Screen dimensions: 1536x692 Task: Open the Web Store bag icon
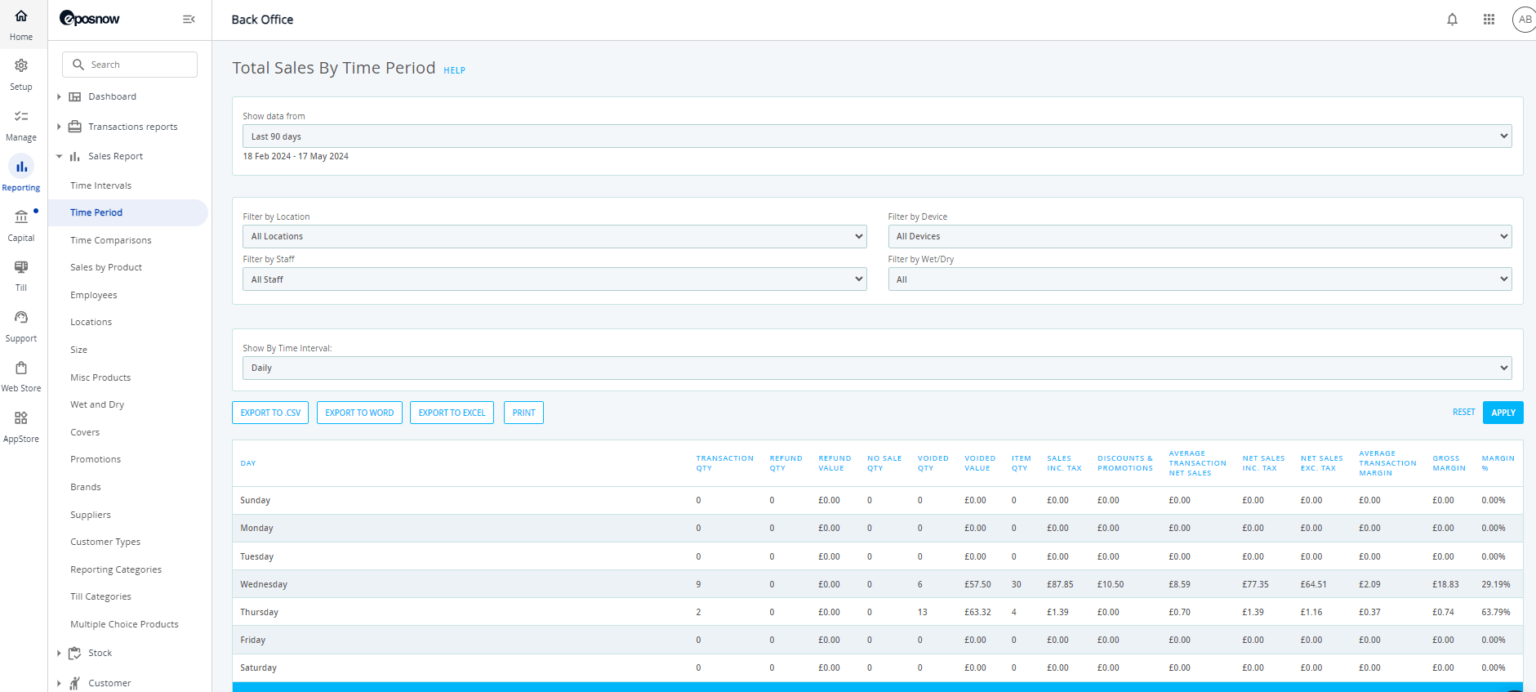(x=21, y=368)
